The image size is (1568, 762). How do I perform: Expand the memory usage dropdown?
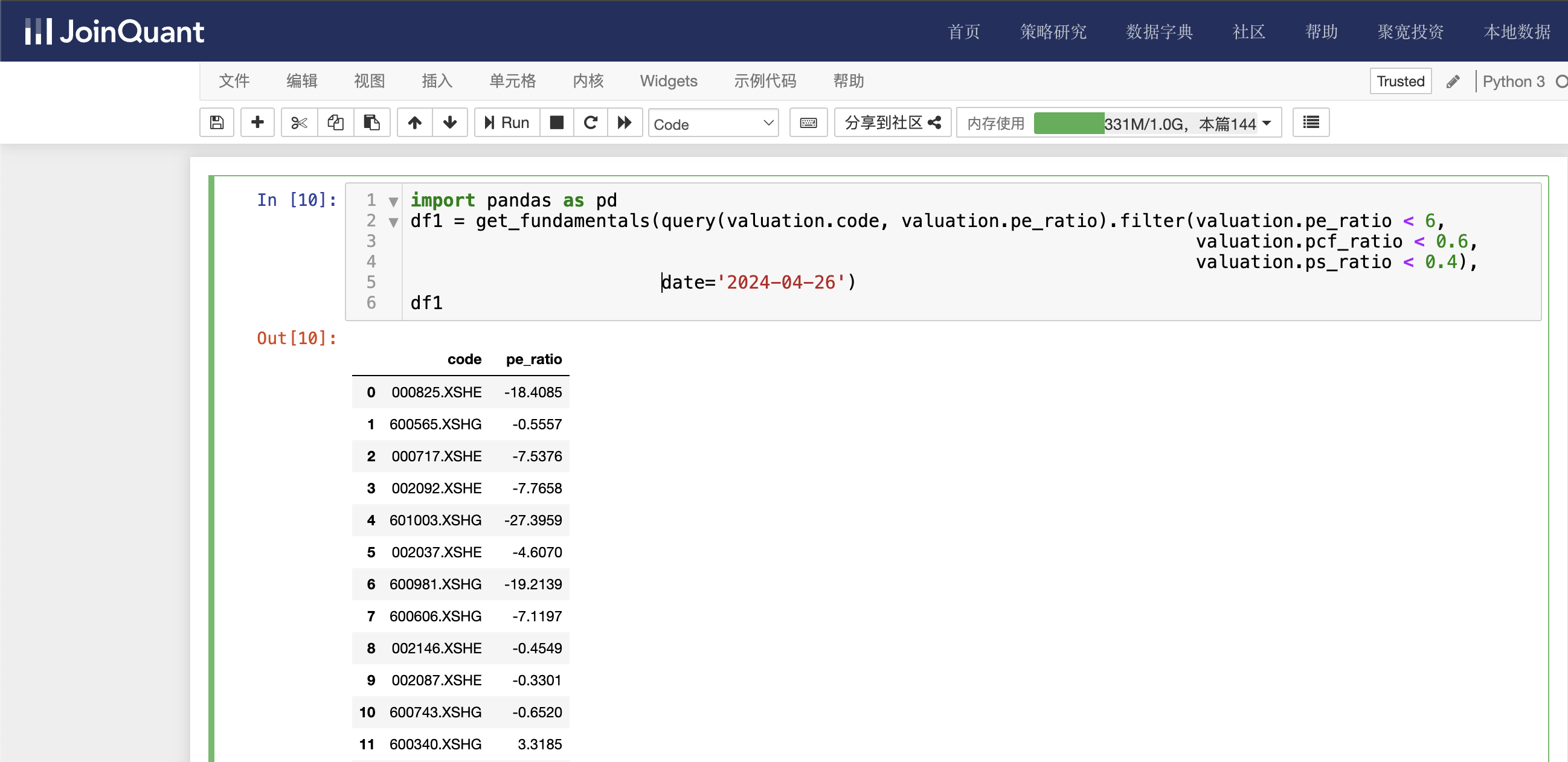[1267, 124]
